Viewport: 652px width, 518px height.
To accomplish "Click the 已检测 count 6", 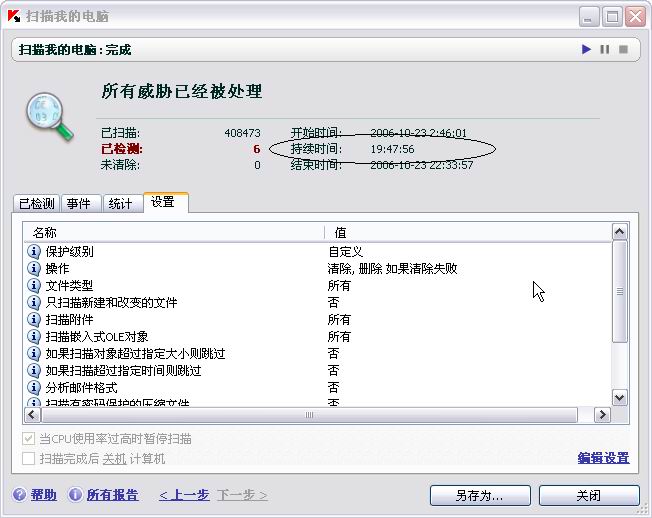I will 257,149.
